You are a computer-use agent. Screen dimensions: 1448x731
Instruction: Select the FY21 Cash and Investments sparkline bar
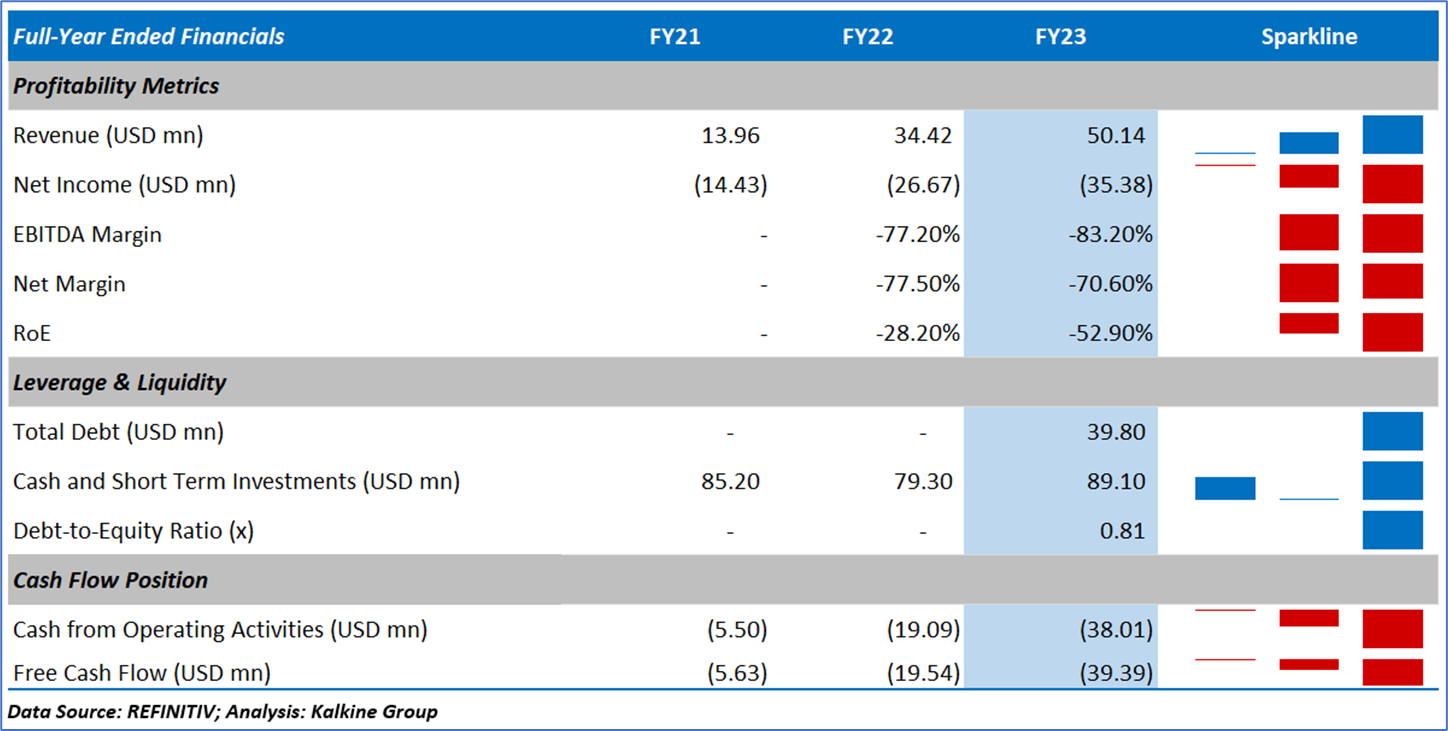tap(1225, 488)
